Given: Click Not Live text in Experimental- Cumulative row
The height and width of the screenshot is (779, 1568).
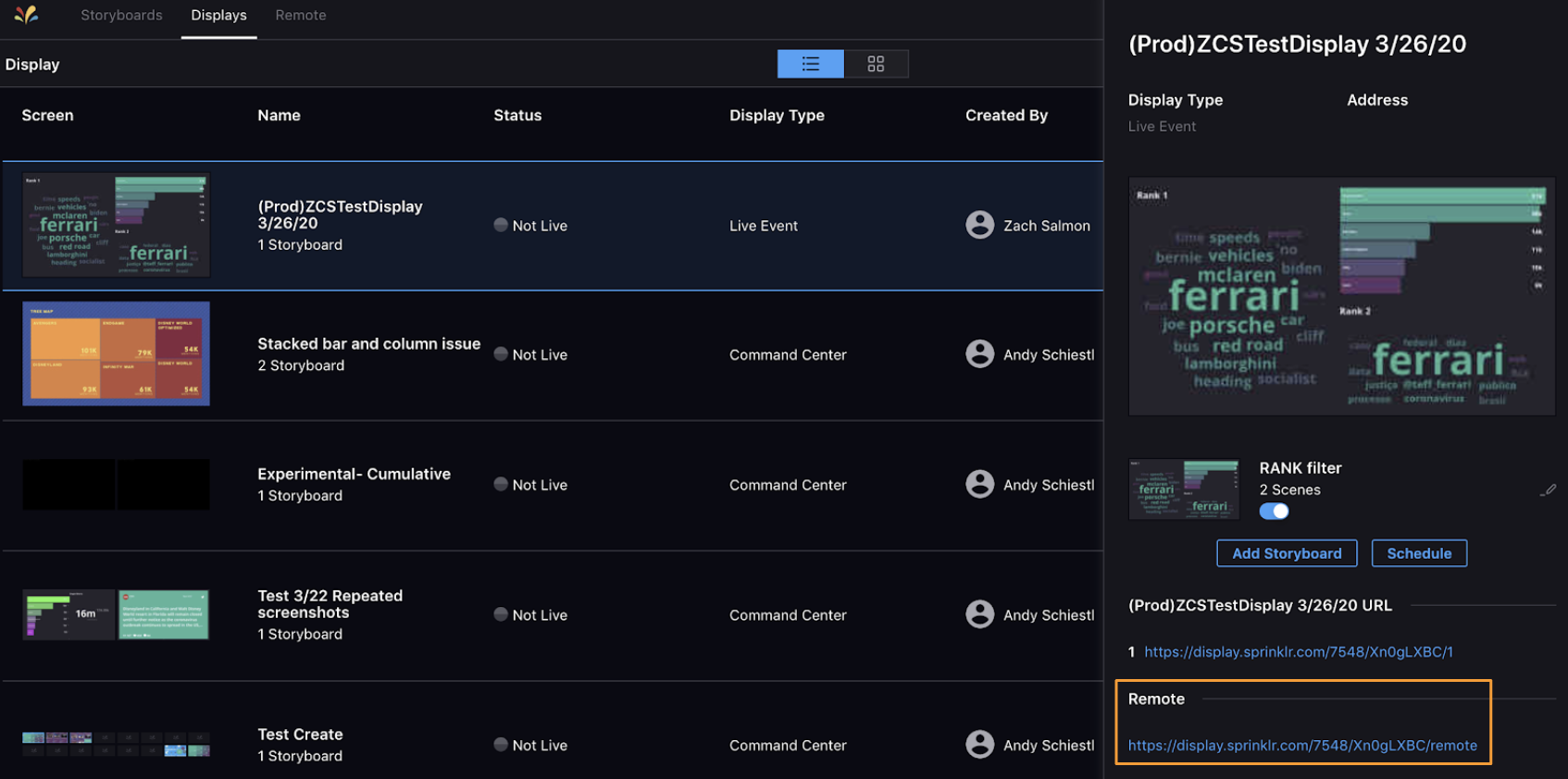Looking at the screenshot, I should 540,485.
